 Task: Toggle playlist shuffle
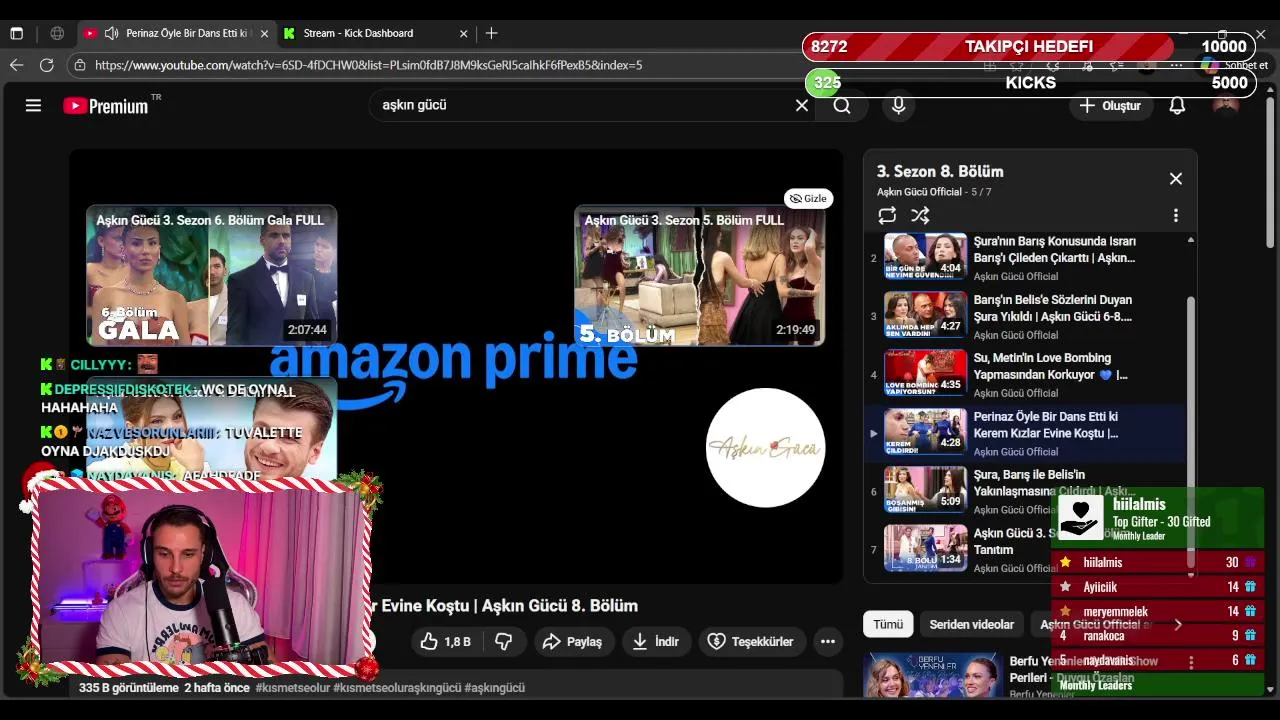coord(920,215)
